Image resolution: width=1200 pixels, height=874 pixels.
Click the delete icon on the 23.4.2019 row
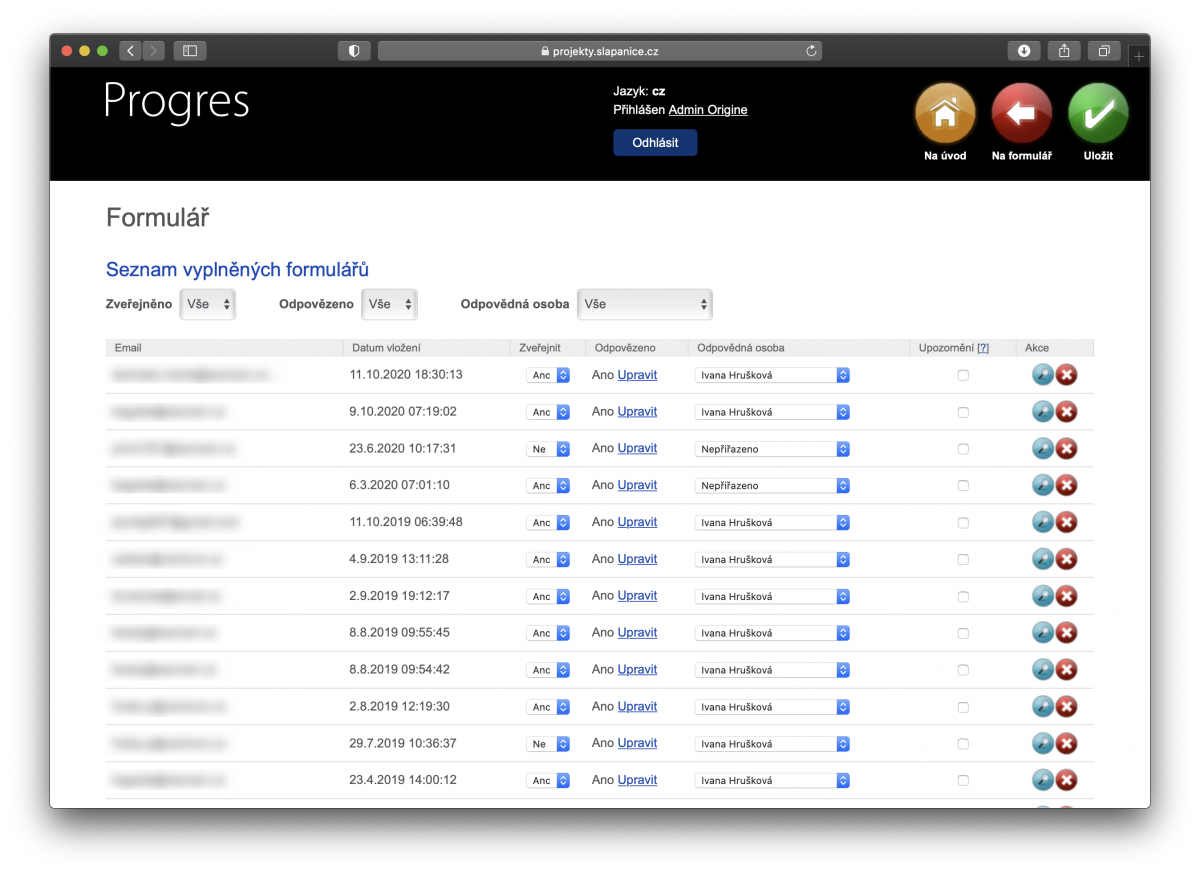(x=1067, y=780)
